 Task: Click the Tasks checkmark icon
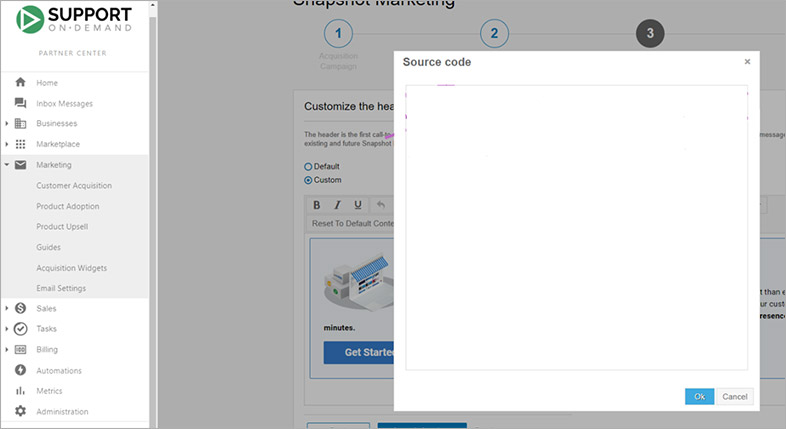point(20,329)
